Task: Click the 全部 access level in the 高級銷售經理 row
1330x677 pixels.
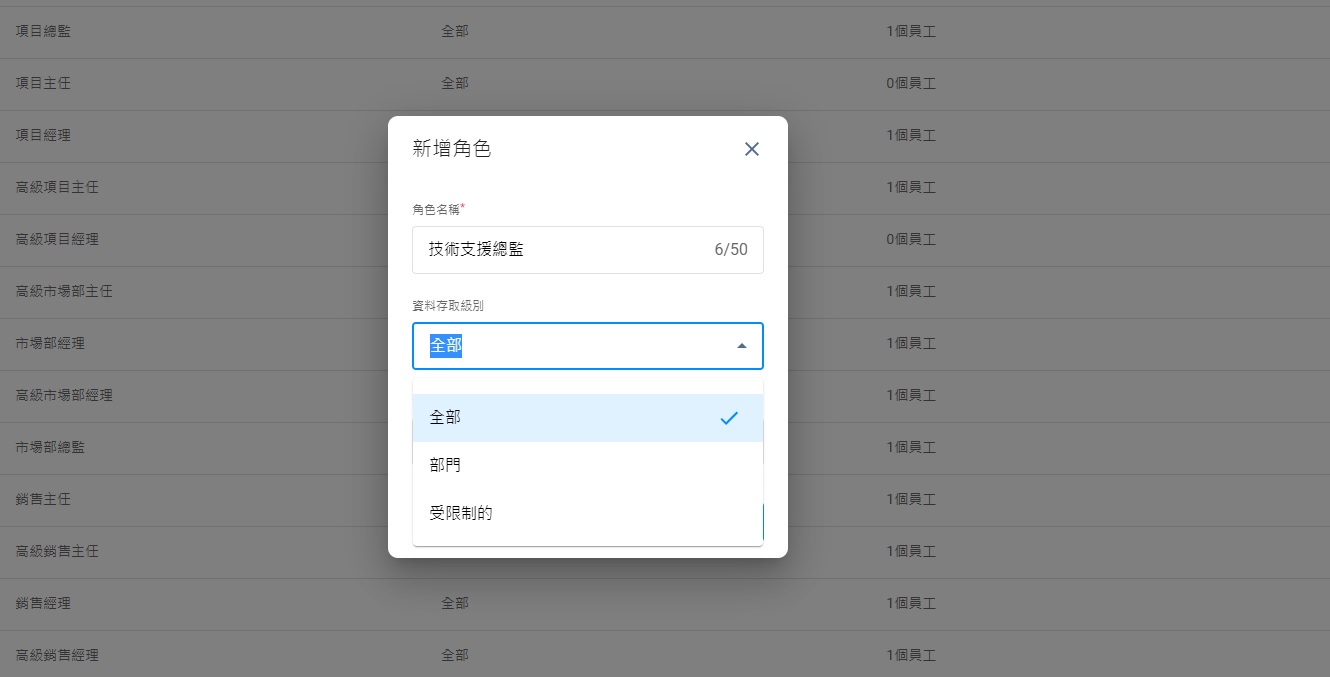Action: click(454, 655)
